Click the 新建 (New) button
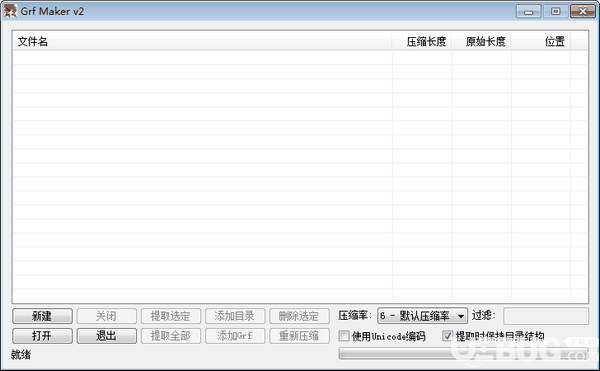This screenshot has width=600, height=371. (x=42, y=316)
